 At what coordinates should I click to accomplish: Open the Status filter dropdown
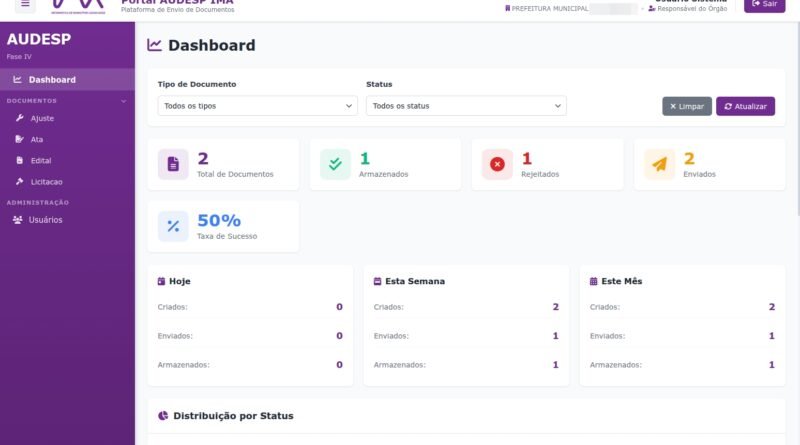[466, 106]
